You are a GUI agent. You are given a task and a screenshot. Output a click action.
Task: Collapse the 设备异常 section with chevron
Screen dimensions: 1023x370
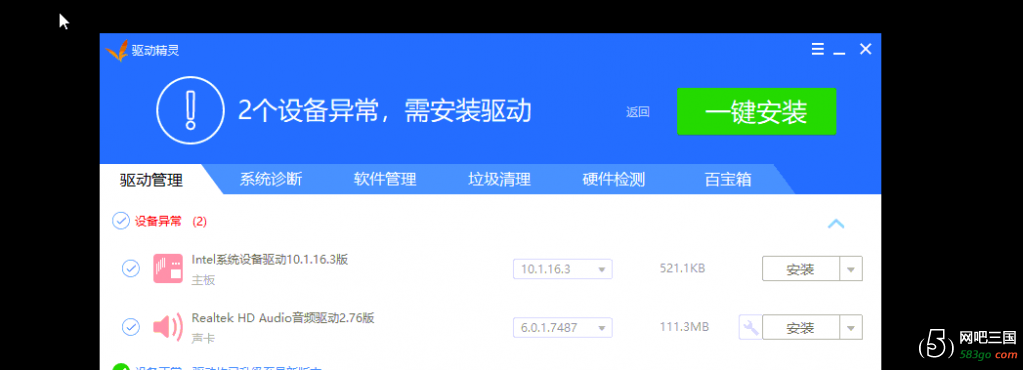pyautogui.click(x=836, y=224)
